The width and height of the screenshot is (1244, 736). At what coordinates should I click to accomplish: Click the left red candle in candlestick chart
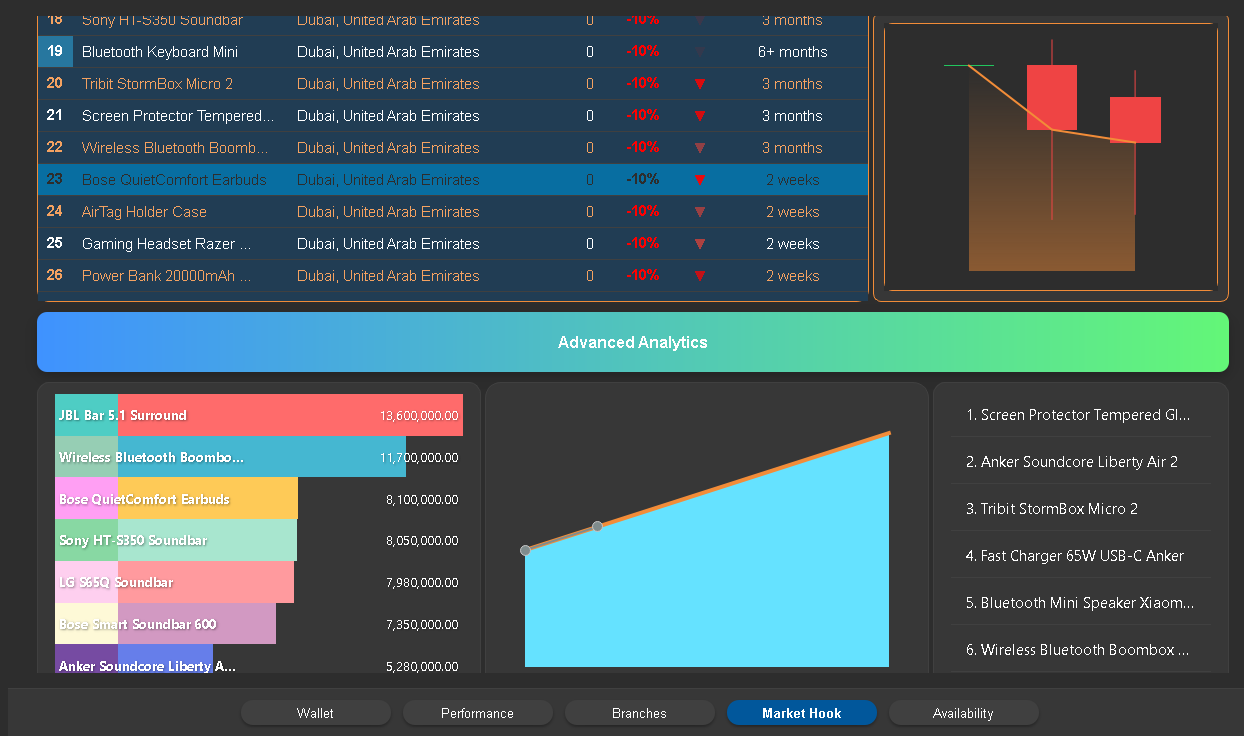point(1052,97)
